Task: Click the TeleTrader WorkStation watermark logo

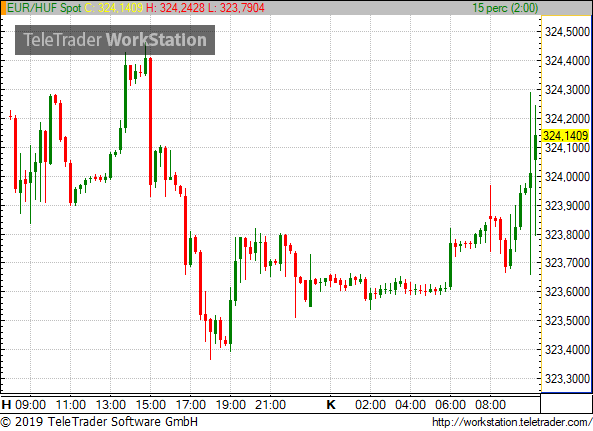Action: [x=115, y=40]
